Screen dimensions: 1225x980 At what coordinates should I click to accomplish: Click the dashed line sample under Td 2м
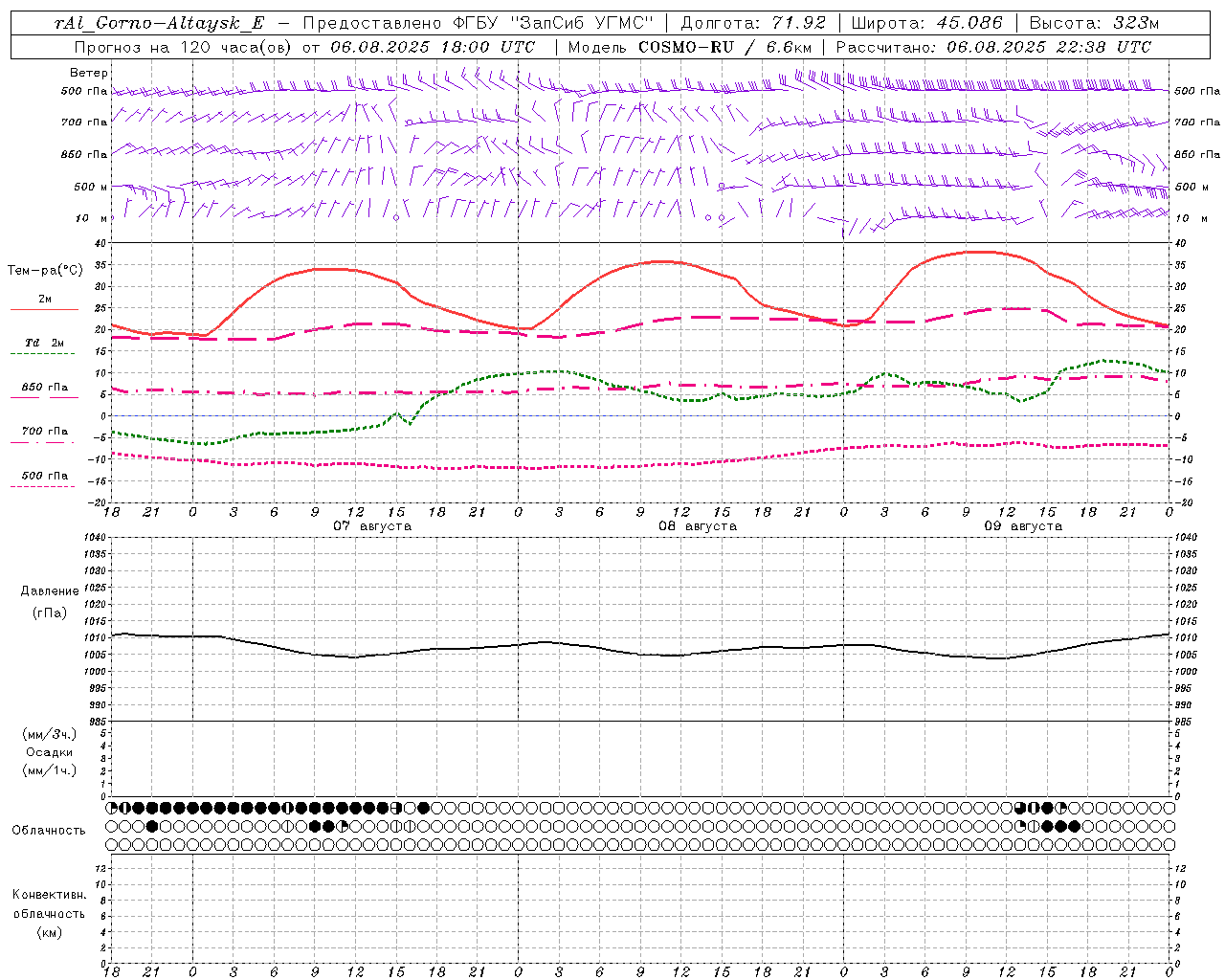(x=42, y=354)
